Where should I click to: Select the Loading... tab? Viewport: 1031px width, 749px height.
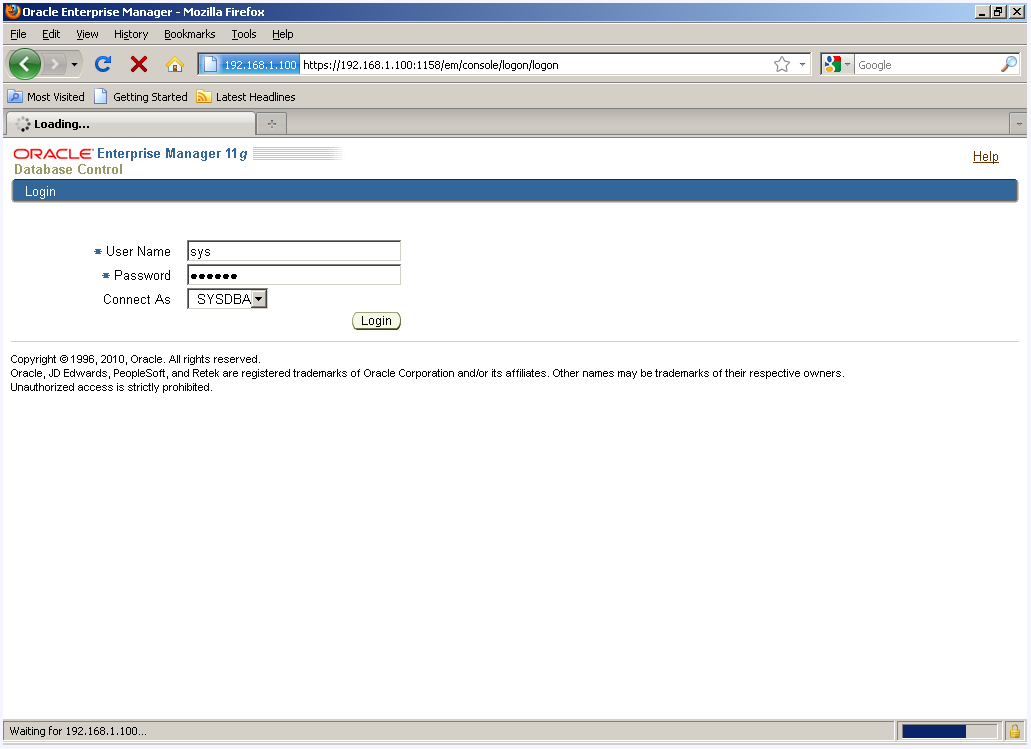click(130, 124)
